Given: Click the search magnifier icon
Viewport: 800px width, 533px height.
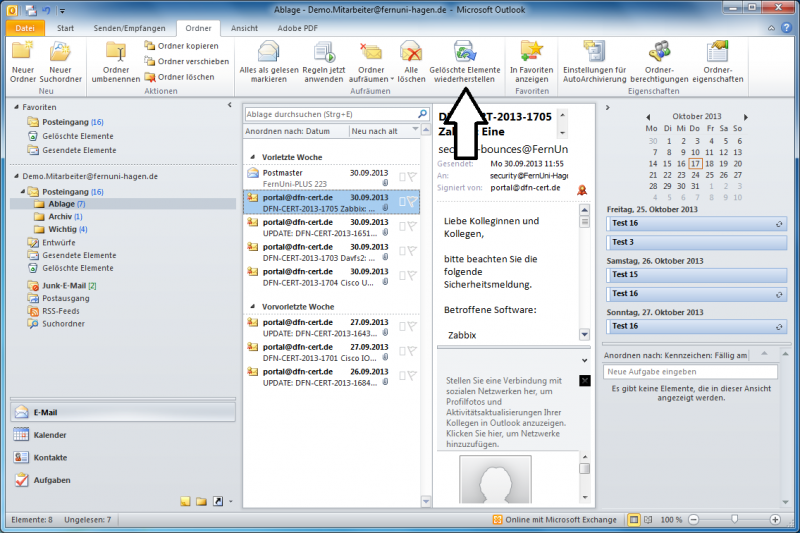Looking at the screenshot, I should pos(423,114).
